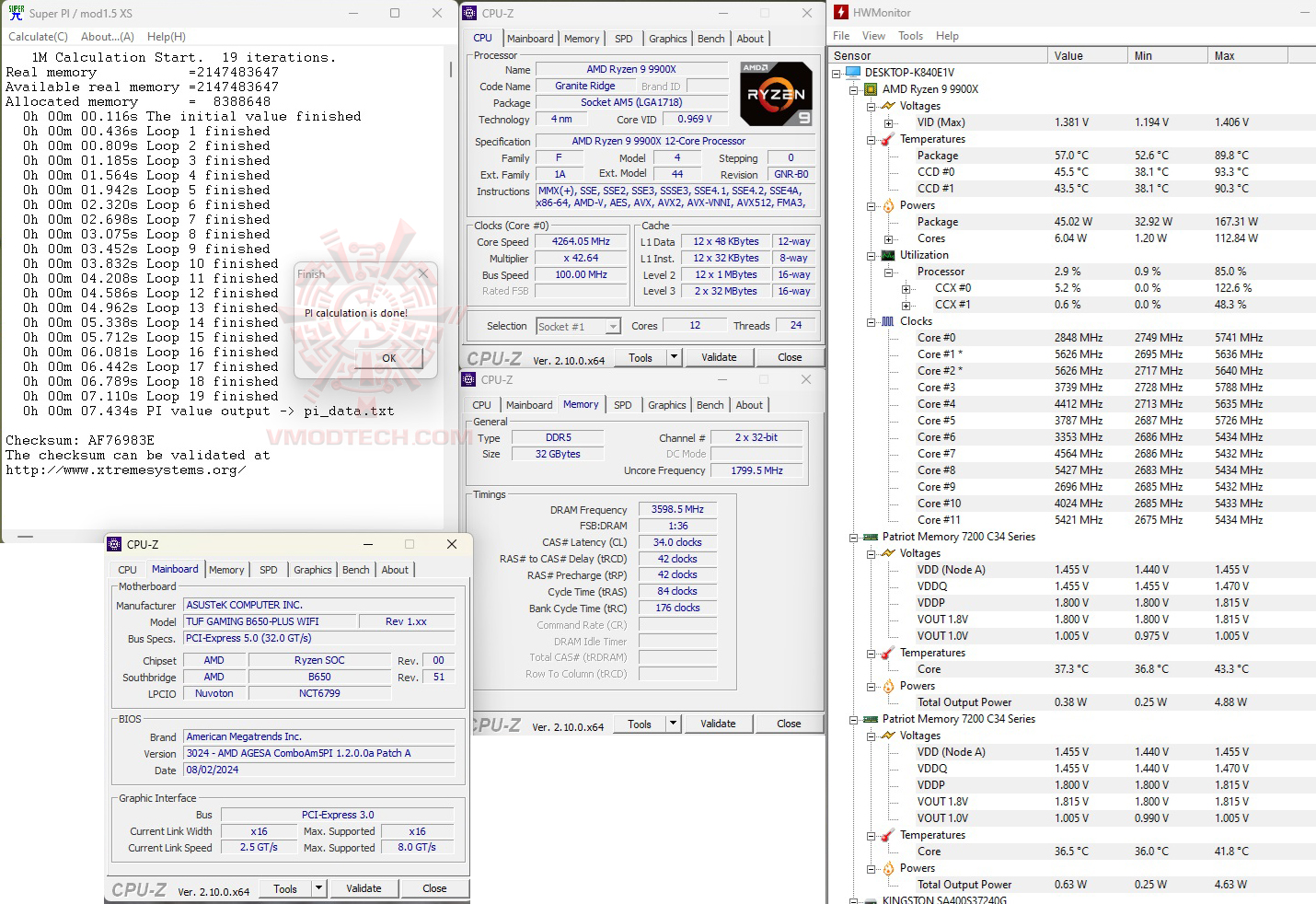Click OK on the PI calculation done dialog
Image resolution: width=1316 pixels, height=904 pixels.
[387, 359]
